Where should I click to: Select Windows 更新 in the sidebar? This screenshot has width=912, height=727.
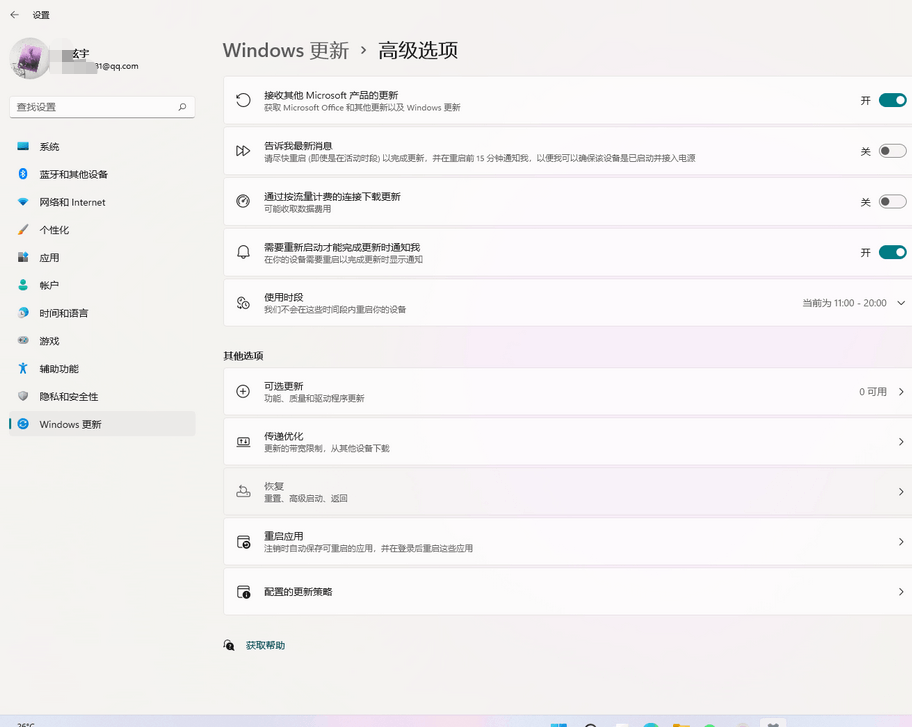[x=102, y=424]
